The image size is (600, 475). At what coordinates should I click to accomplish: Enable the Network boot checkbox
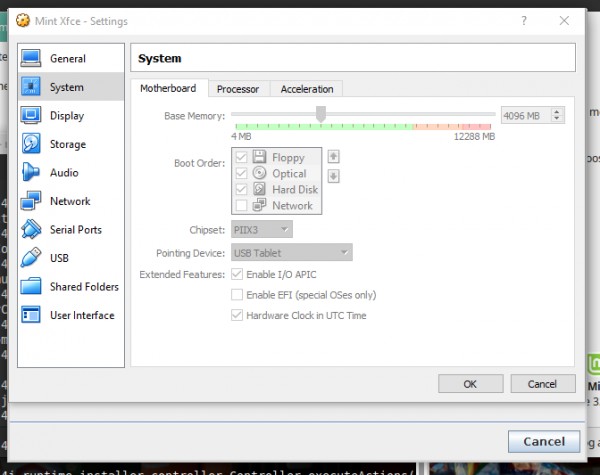click(x=241, y=205)
